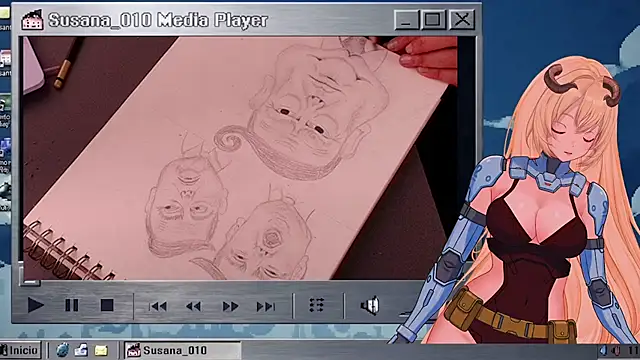Open the playlist options icon
The width and height of the screenshot is (640, 360).
(317, 305)
